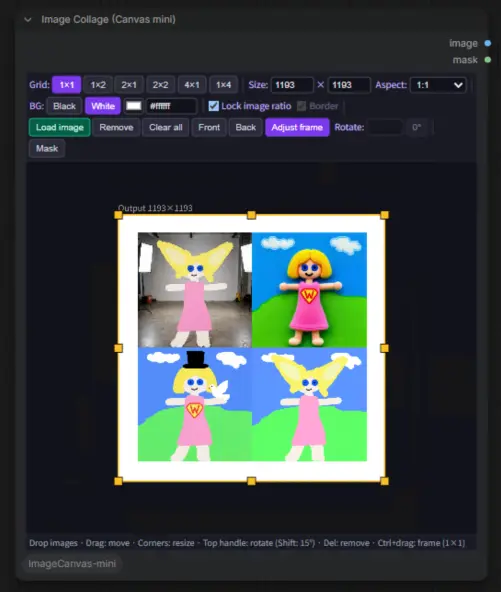
Task: Click the right-middle frame handle
Action: (384, 348)
